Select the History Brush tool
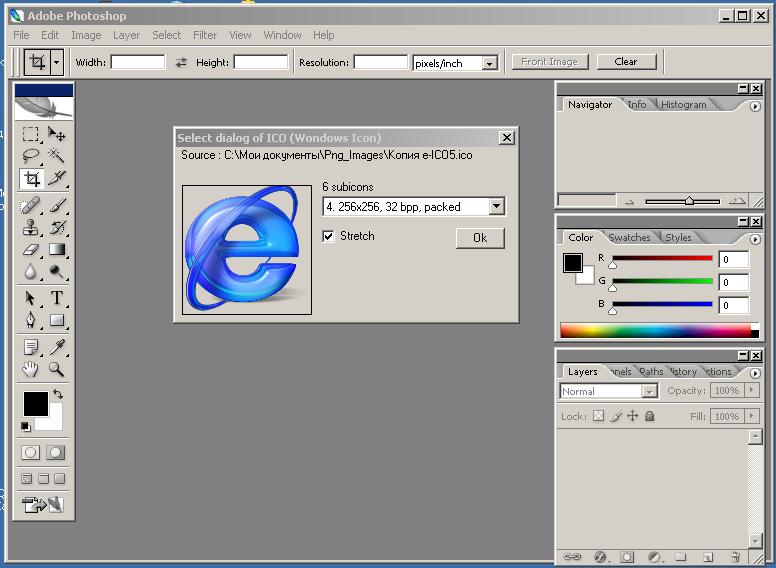Image resolution: width=776 pixels, height=568 pixels. (56, 227)
